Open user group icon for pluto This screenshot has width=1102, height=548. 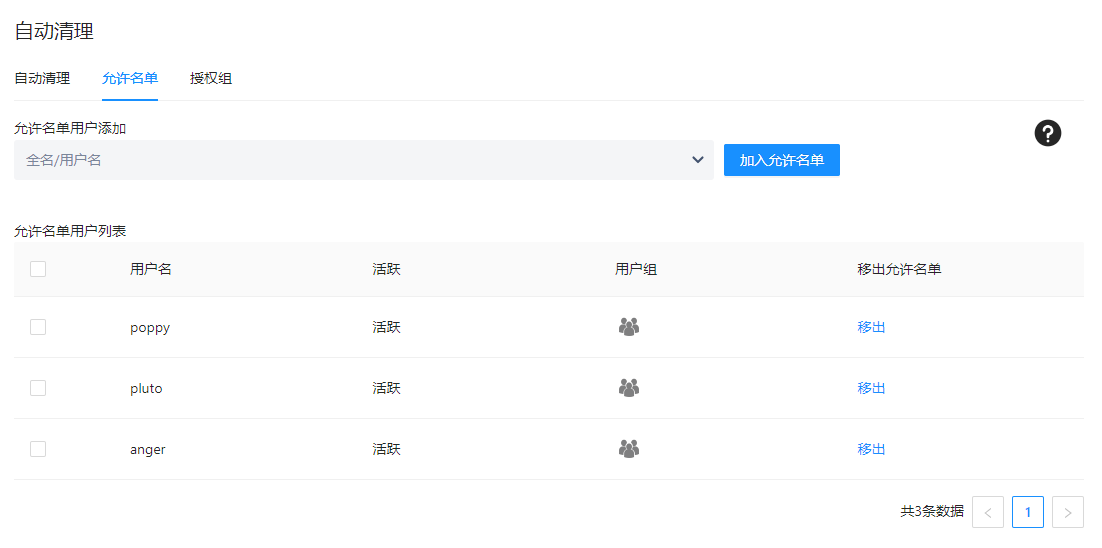628,388
